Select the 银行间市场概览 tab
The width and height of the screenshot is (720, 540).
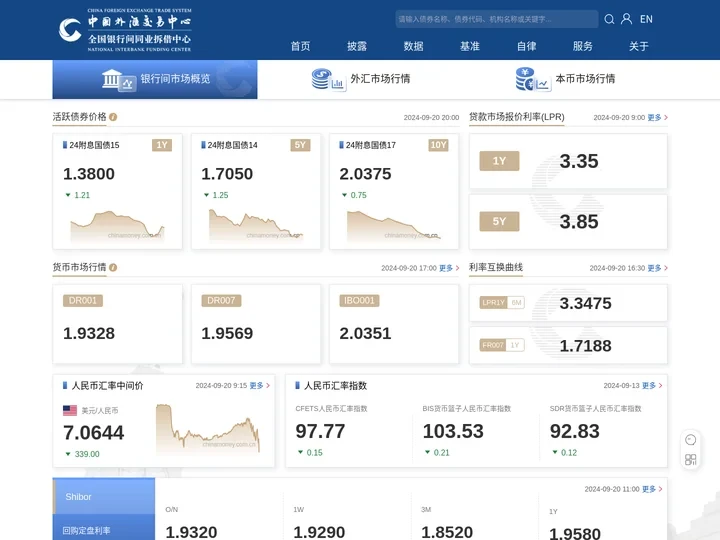point(155,79)
